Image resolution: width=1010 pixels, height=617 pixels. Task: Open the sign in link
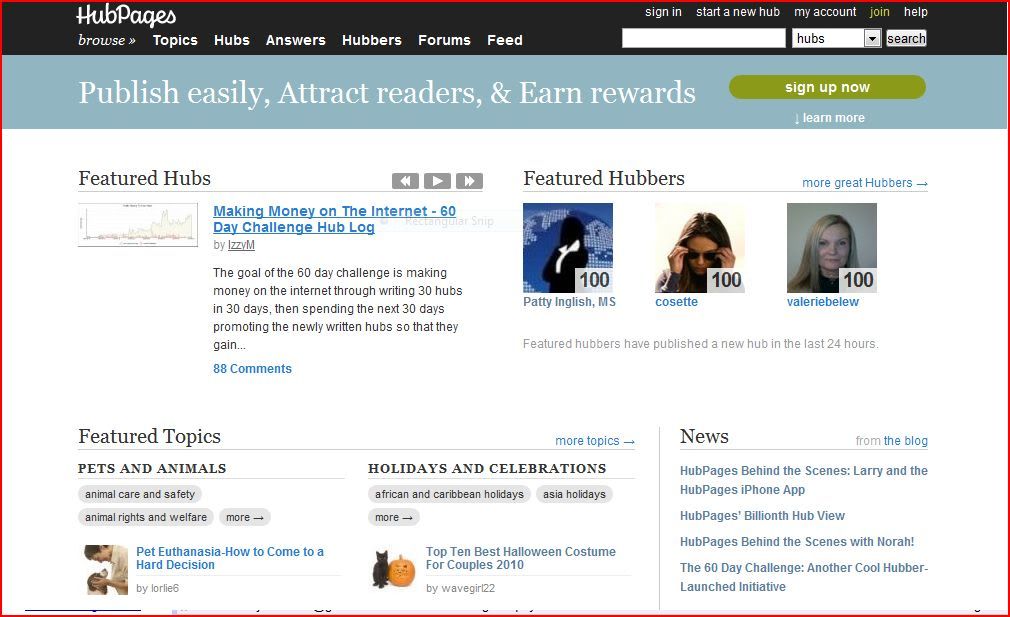pos(663,12)
